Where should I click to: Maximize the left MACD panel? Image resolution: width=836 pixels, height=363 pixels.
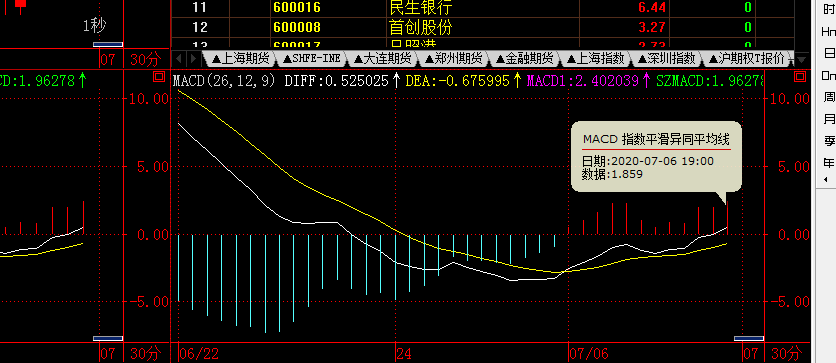tap(158, 77)
